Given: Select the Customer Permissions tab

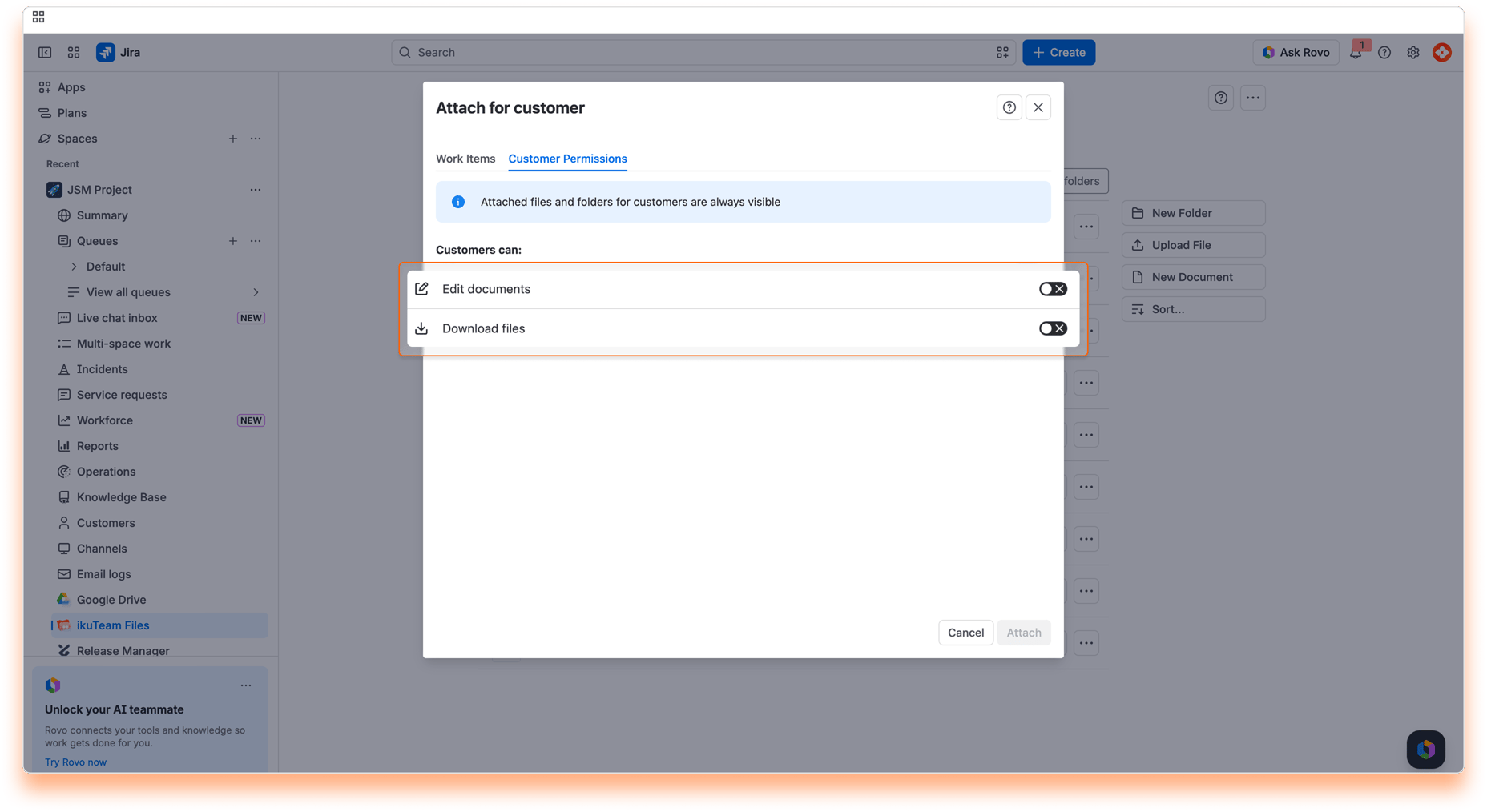Looking at the screenshot, I should (x=567, y=159).
